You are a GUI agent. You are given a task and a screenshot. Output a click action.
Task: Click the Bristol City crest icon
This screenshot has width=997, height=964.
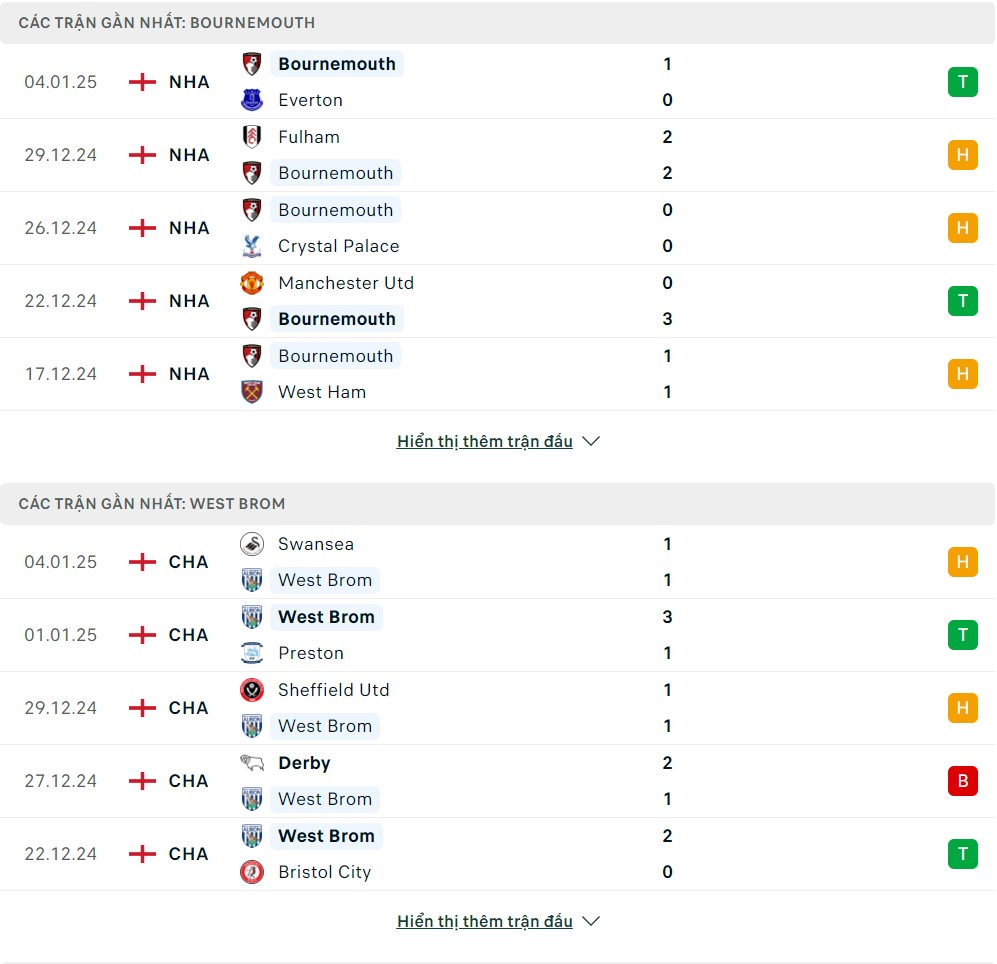[x=252, y=872]
